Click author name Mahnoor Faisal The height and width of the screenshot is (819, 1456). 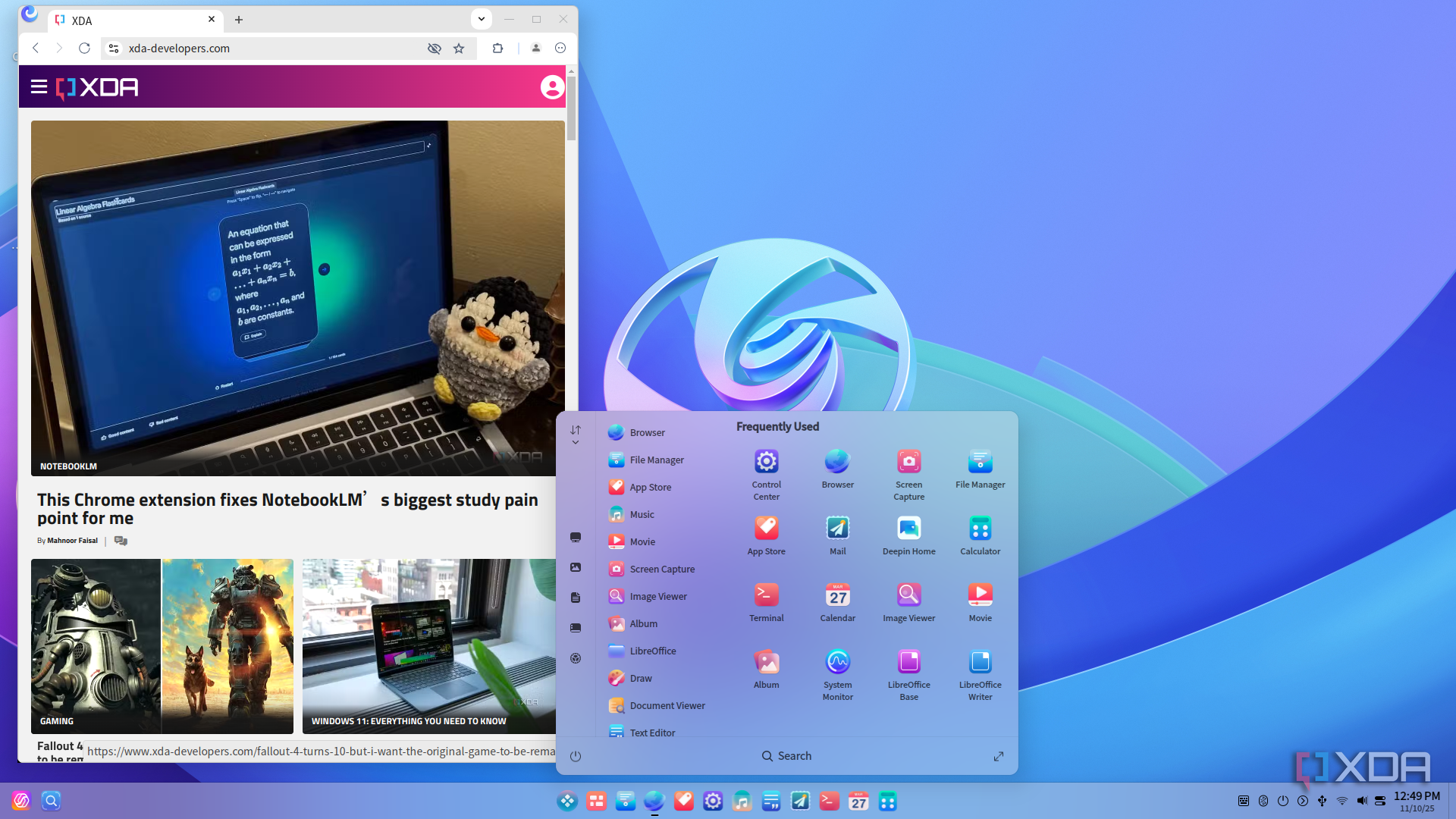click(x=72, y=541)
